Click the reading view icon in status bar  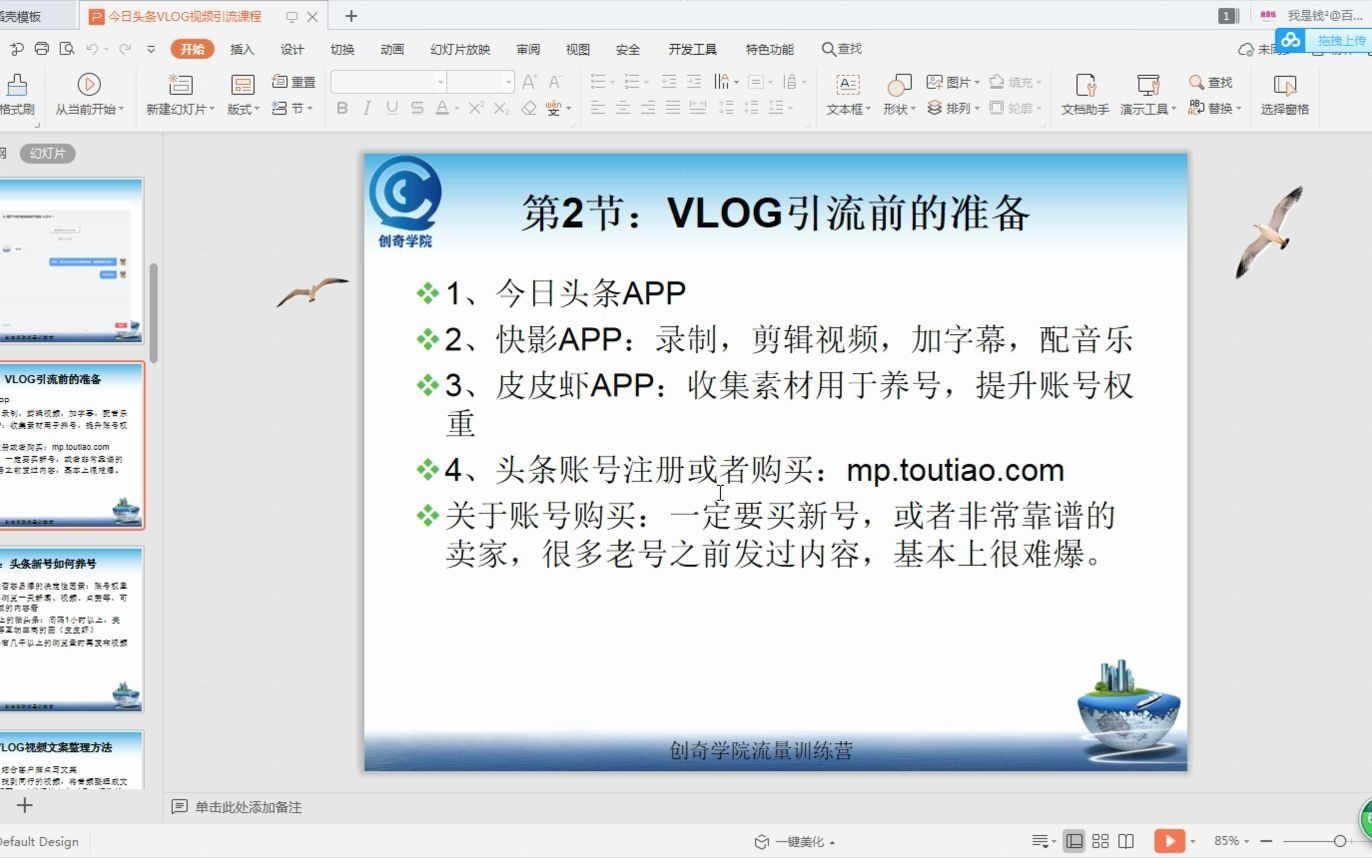[x=1126, y=841]
